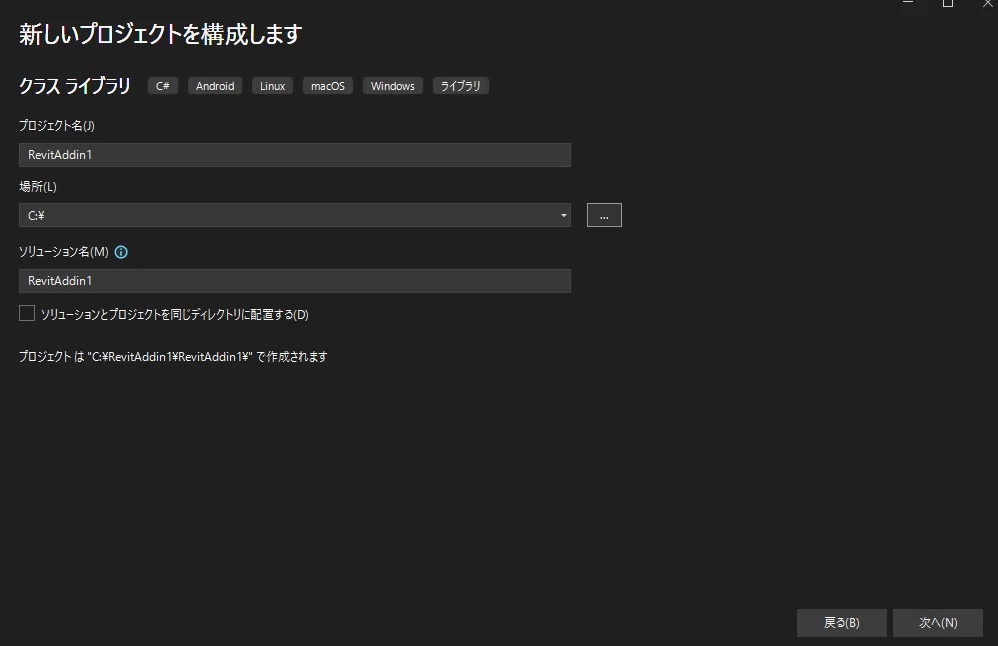Focus the solution name (ソリューション名) field

point(295,281)
